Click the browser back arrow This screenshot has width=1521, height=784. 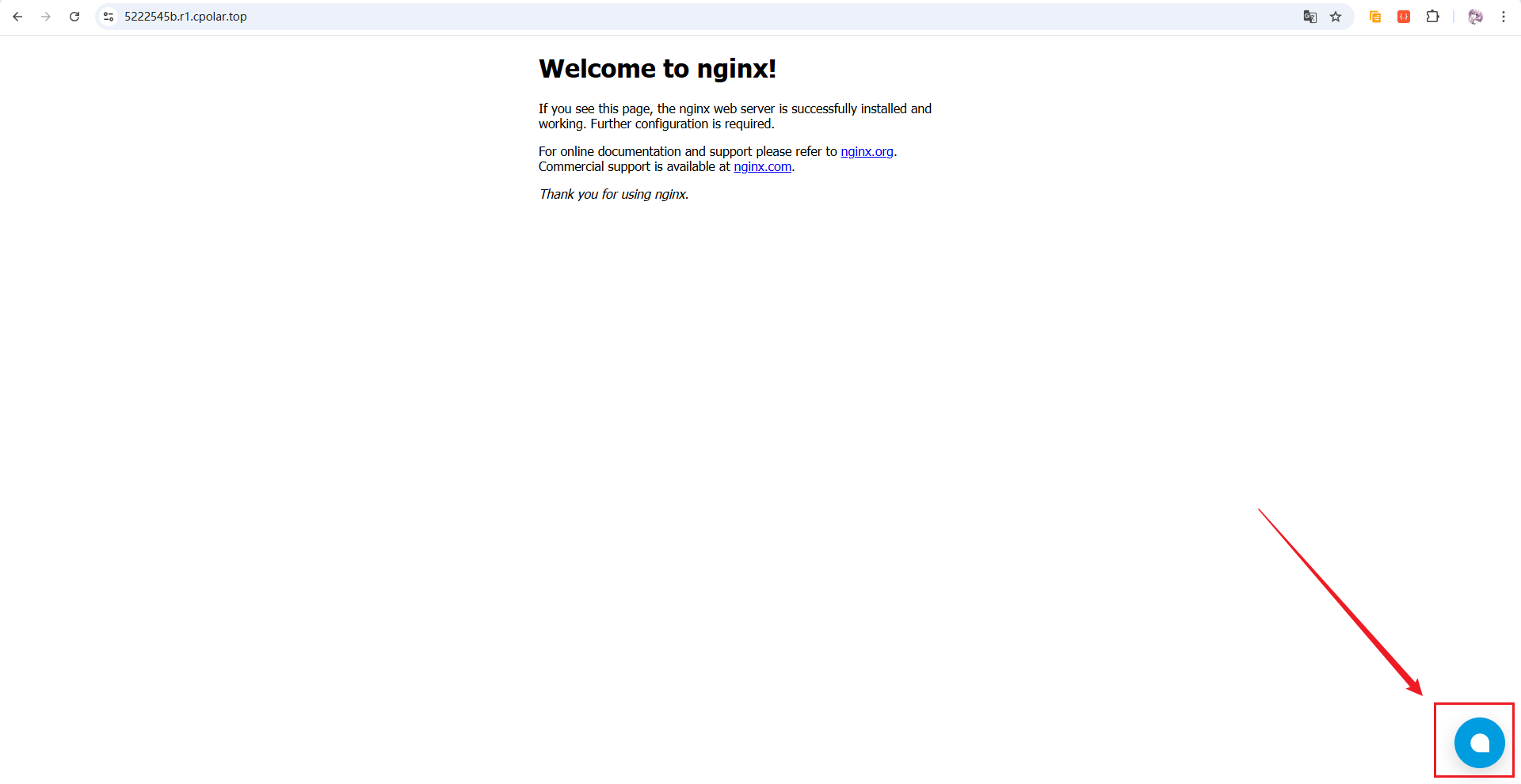pyautogui.click(x=17, y=17)
